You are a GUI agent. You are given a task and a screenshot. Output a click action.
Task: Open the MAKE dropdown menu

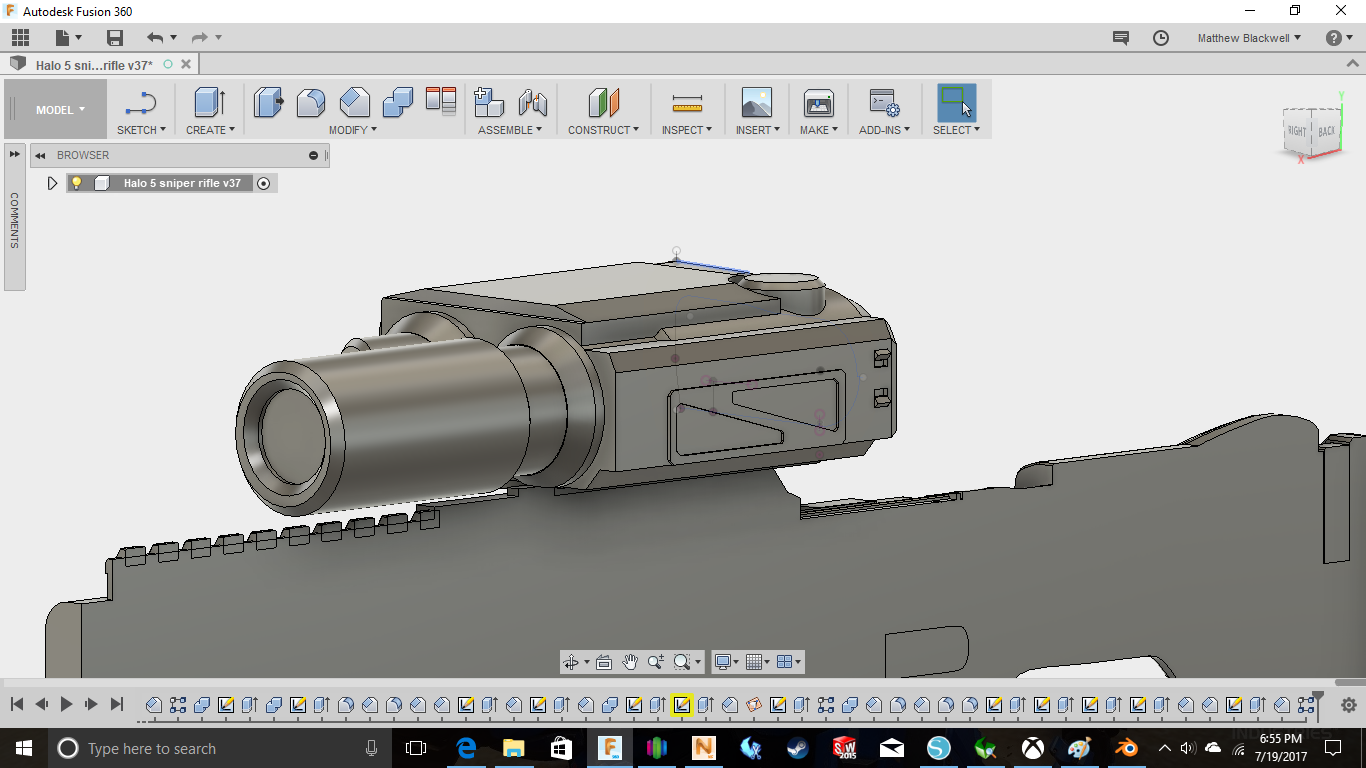click(819, 130)
